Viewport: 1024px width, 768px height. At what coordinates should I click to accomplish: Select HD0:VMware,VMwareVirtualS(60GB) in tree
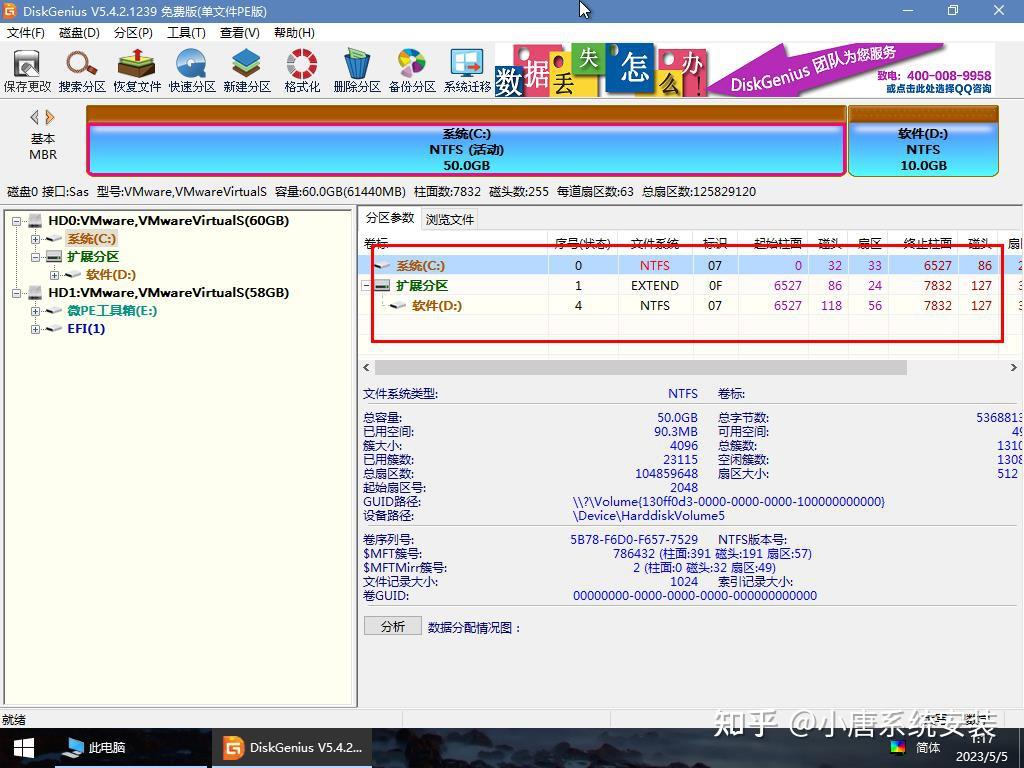[168, 221]
